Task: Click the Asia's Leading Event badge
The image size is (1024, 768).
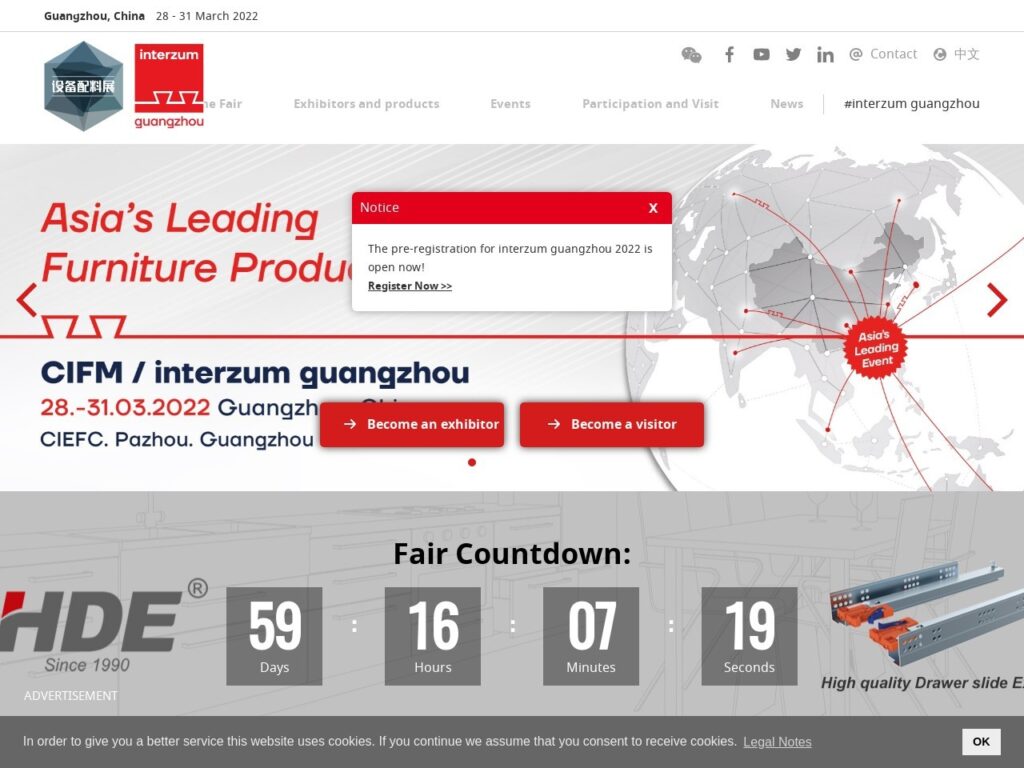Action: (x=875, y=348)
